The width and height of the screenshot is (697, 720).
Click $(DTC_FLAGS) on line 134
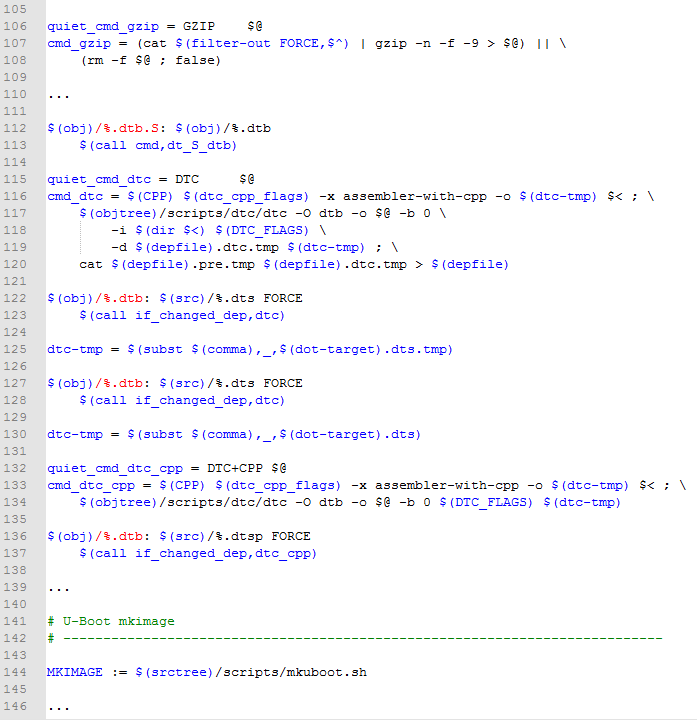point(486,502)
